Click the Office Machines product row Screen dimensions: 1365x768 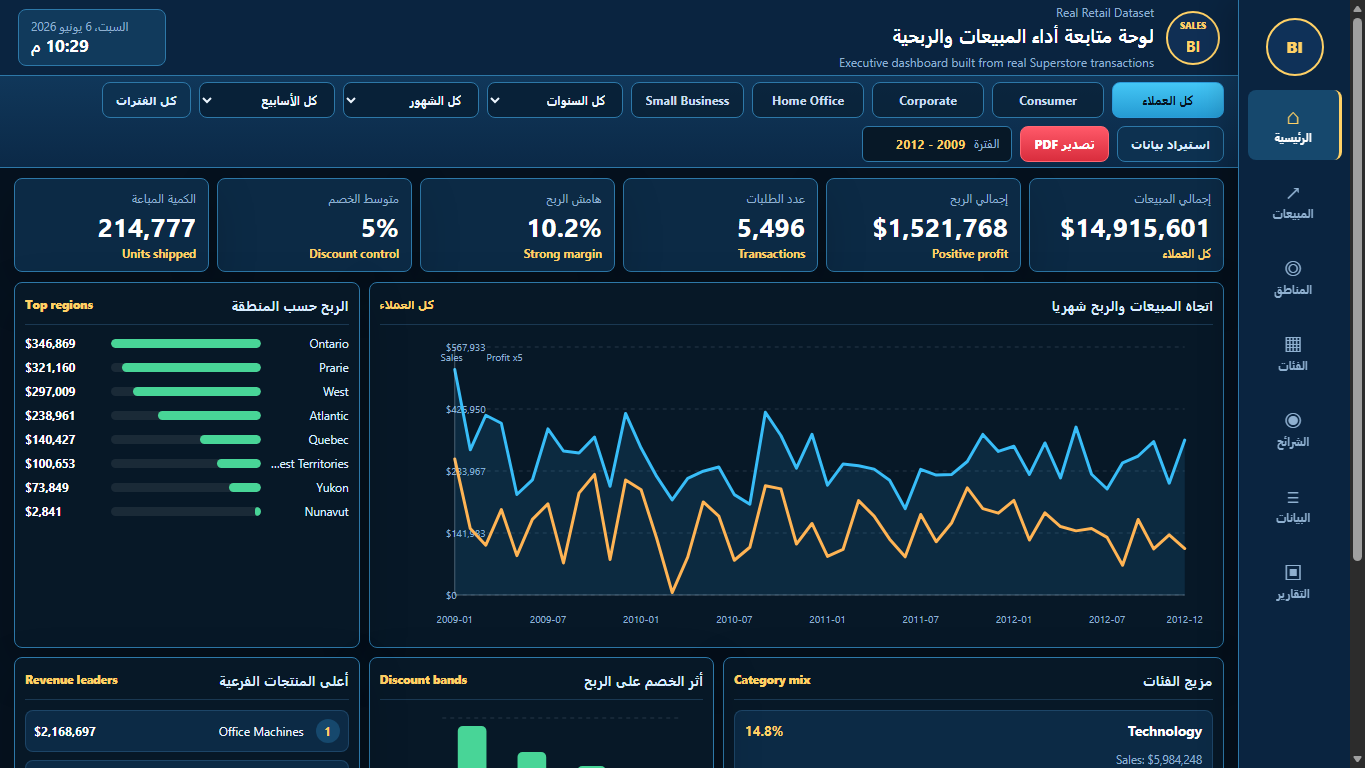pos(187,732)
